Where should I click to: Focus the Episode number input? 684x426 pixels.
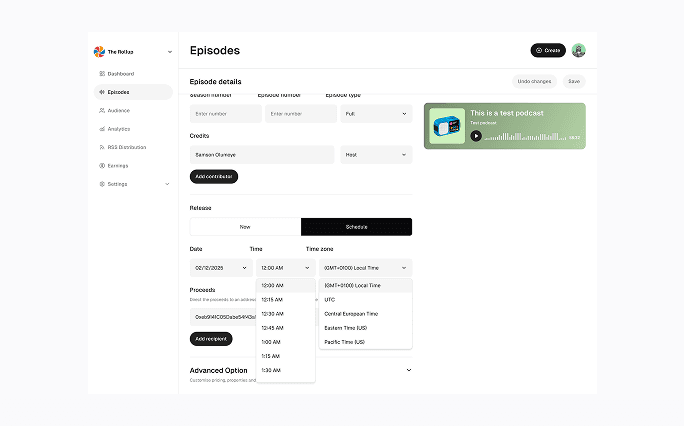point(301,114)
